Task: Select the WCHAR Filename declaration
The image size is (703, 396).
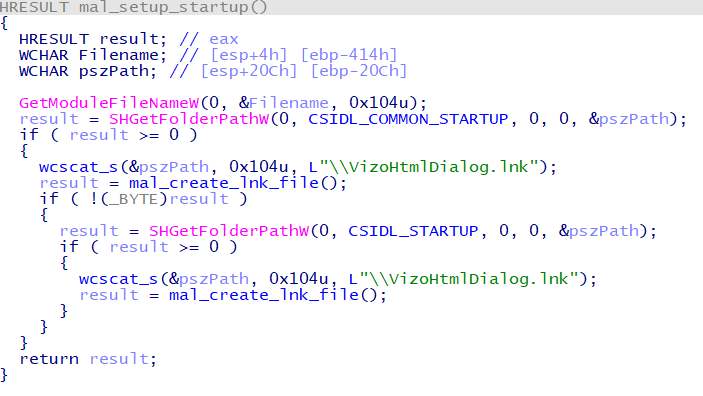Action: (x=92, y=55)
